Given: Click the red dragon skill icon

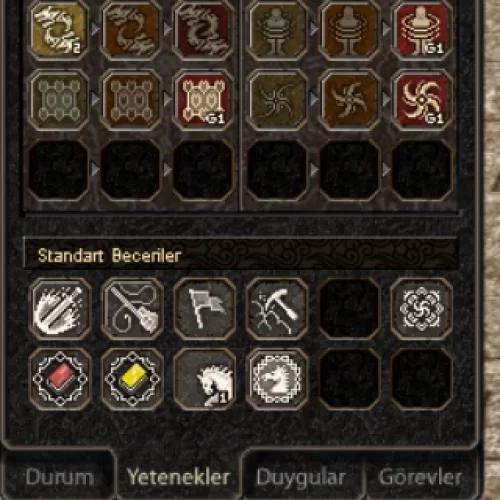Looking at the screenshot, I should point(203,30).
